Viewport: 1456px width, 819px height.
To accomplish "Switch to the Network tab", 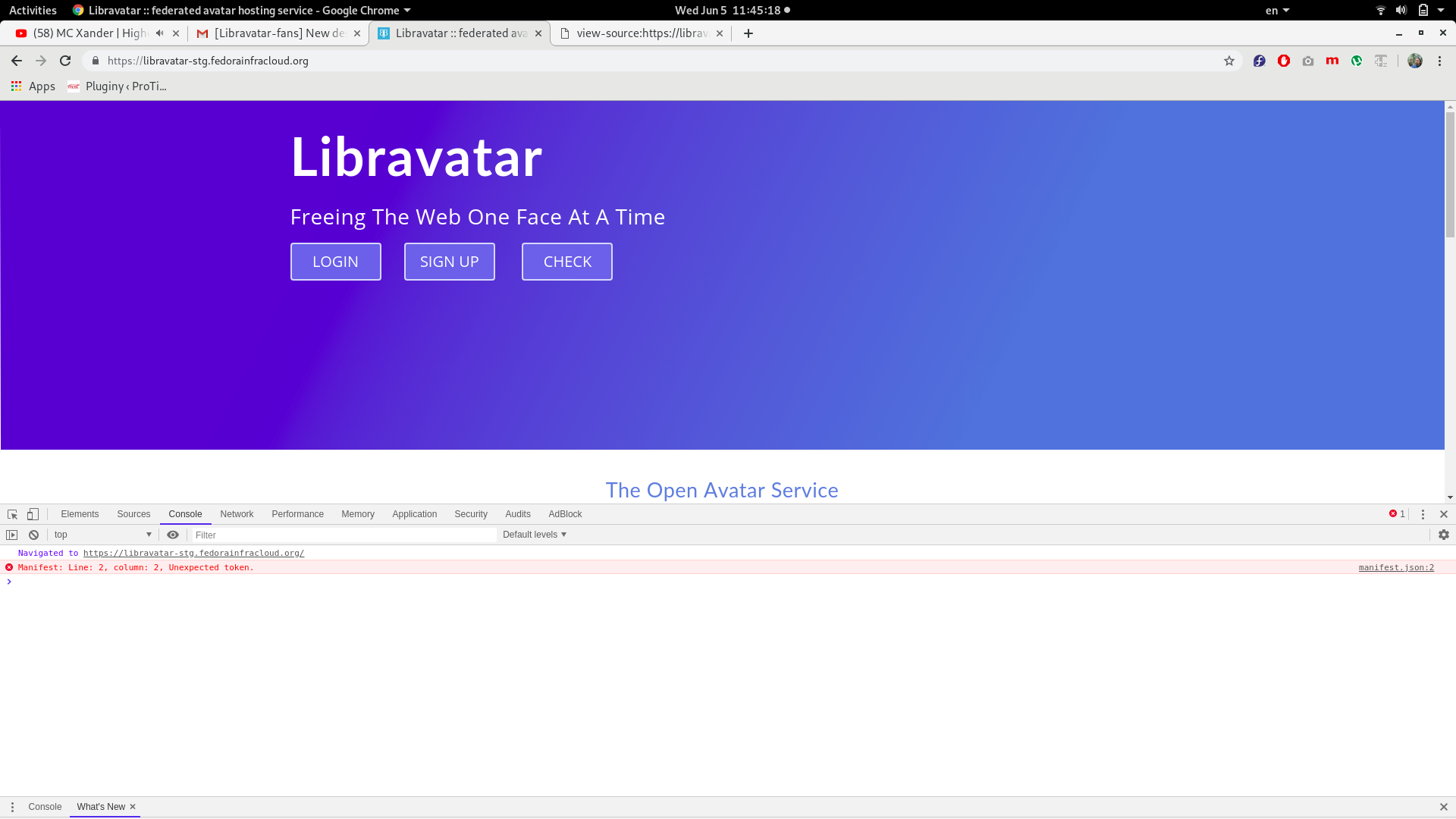I will 237,514.
